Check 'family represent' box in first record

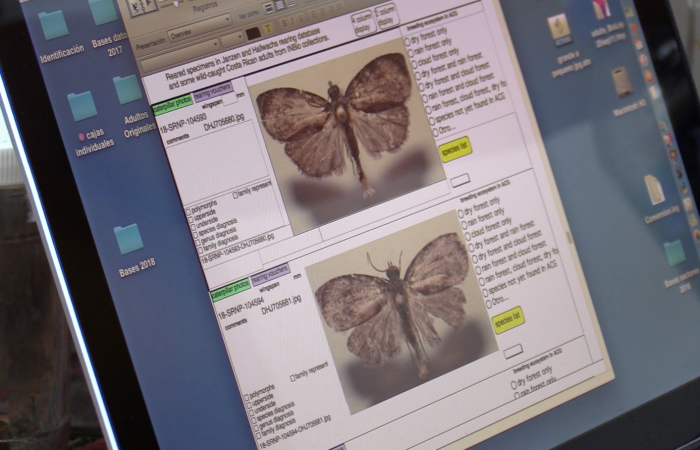click(237, 195)
